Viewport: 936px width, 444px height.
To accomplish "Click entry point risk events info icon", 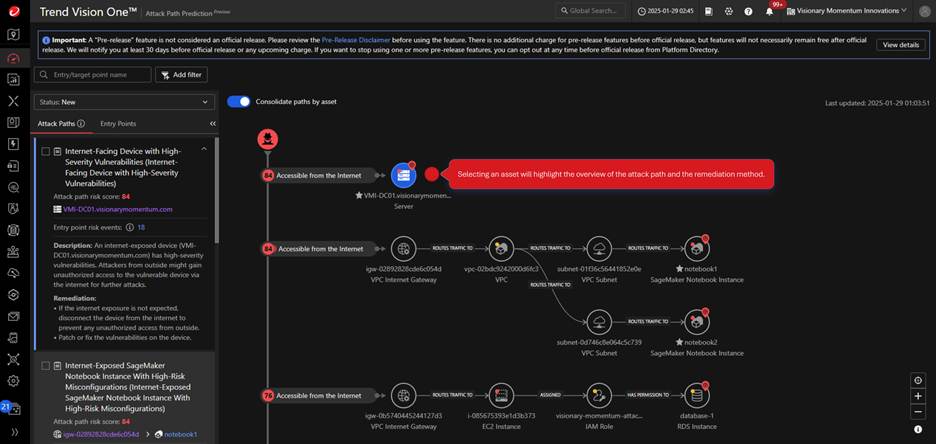I will coord(129,227).
